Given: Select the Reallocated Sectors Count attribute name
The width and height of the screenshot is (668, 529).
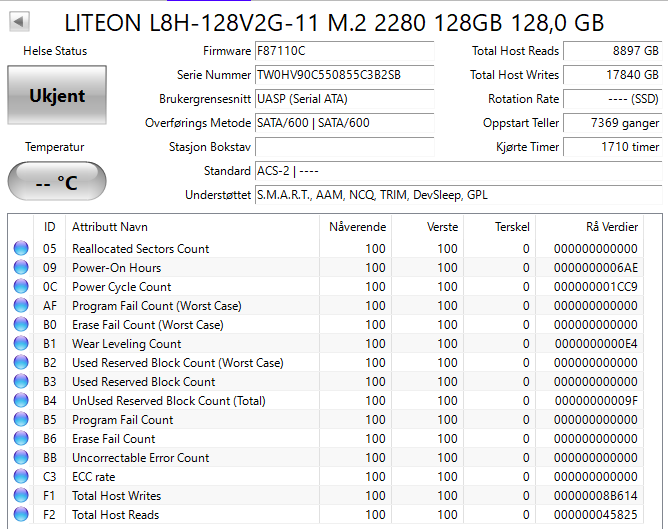Looking at the screenshot, I should pyautogui.click(x=141, y=249).
